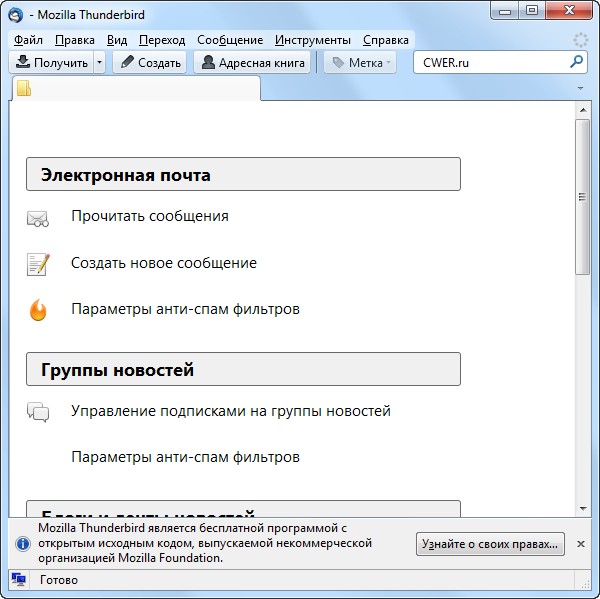Image resolution: width=600 pixels, height=599 pixels.
Task: Click the blue info icon in notification bar
Action: tap(22, 544)
